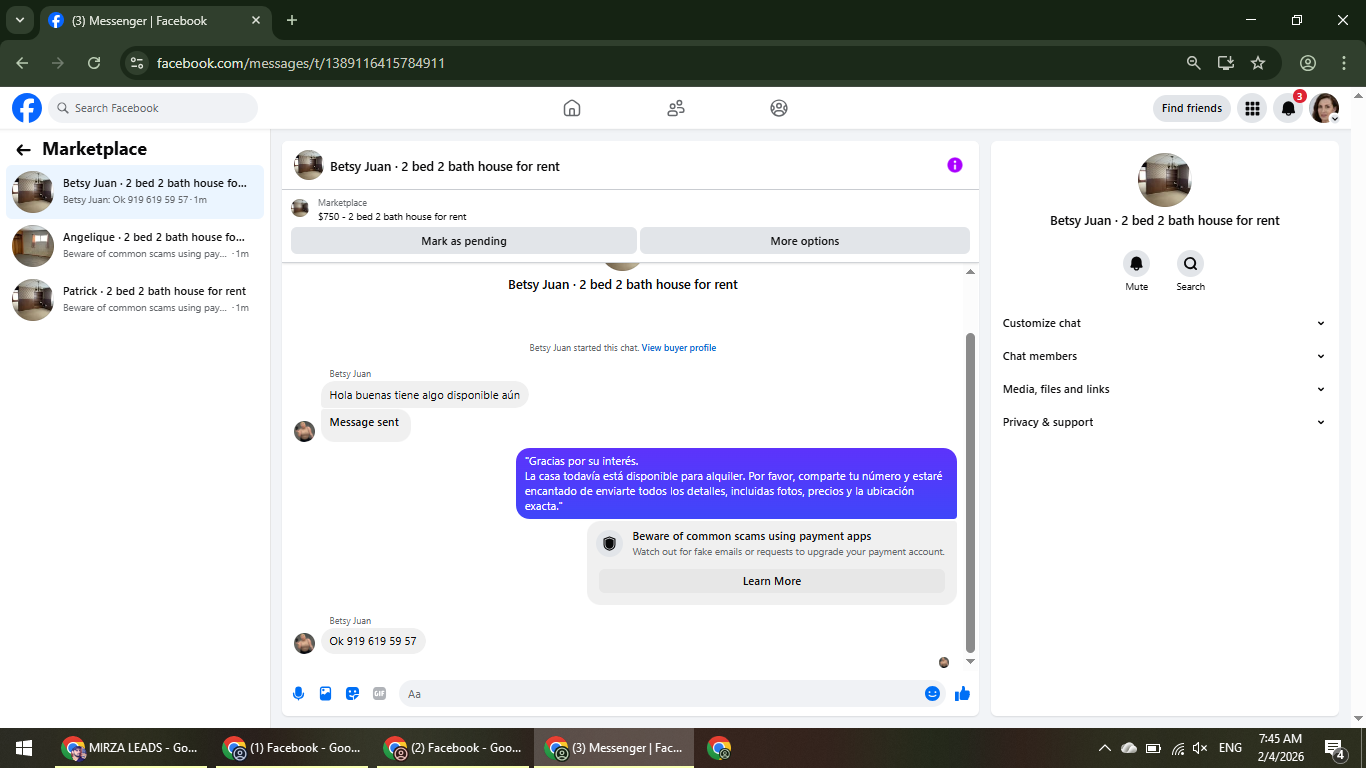The image size is (1366, 768).
Task: Click the phone number message bubble
Action: point(373,641)
